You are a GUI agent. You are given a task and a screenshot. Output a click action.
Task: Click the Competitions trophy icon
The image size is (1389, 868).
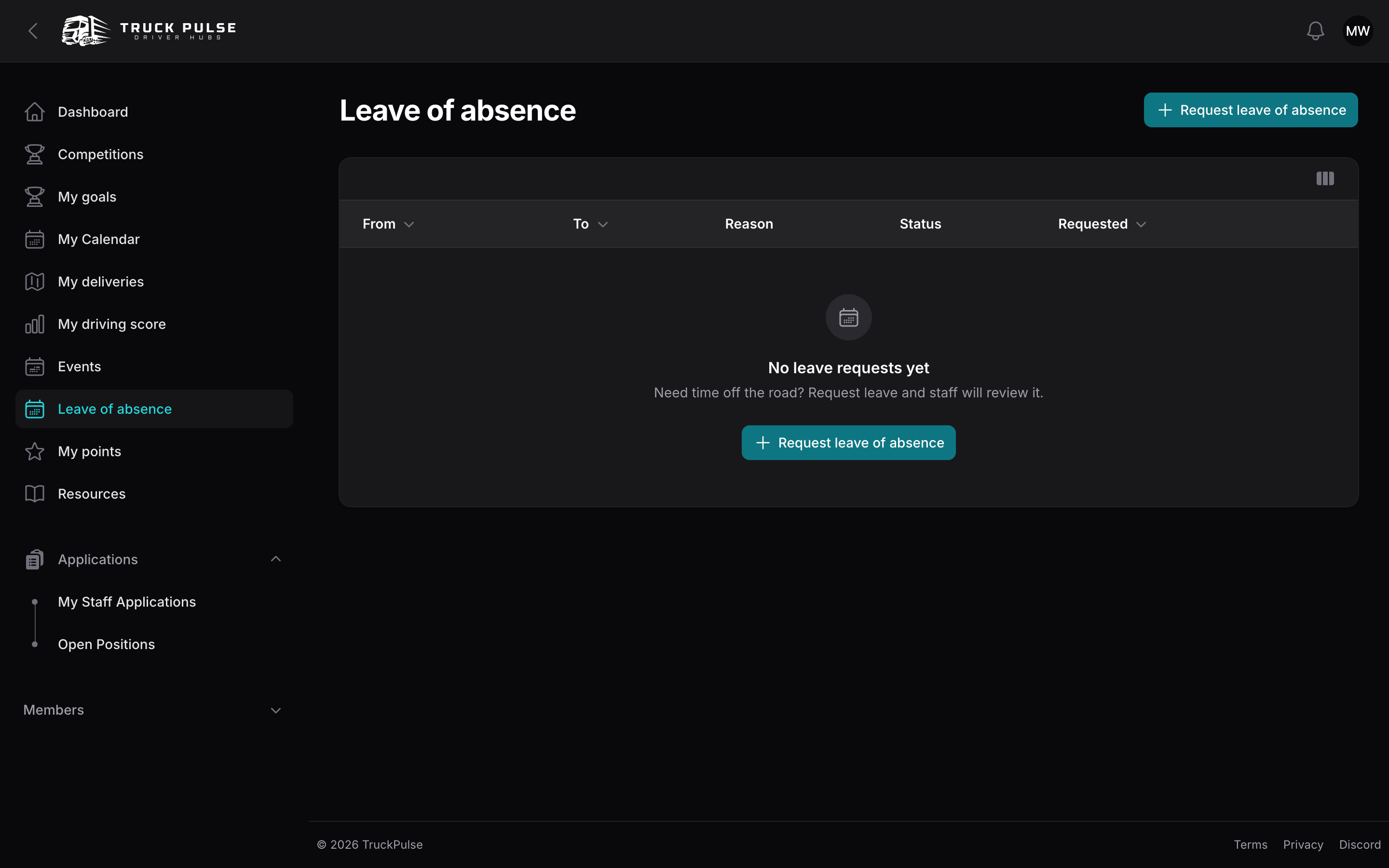pyautogui.click(x=34, y=154)
